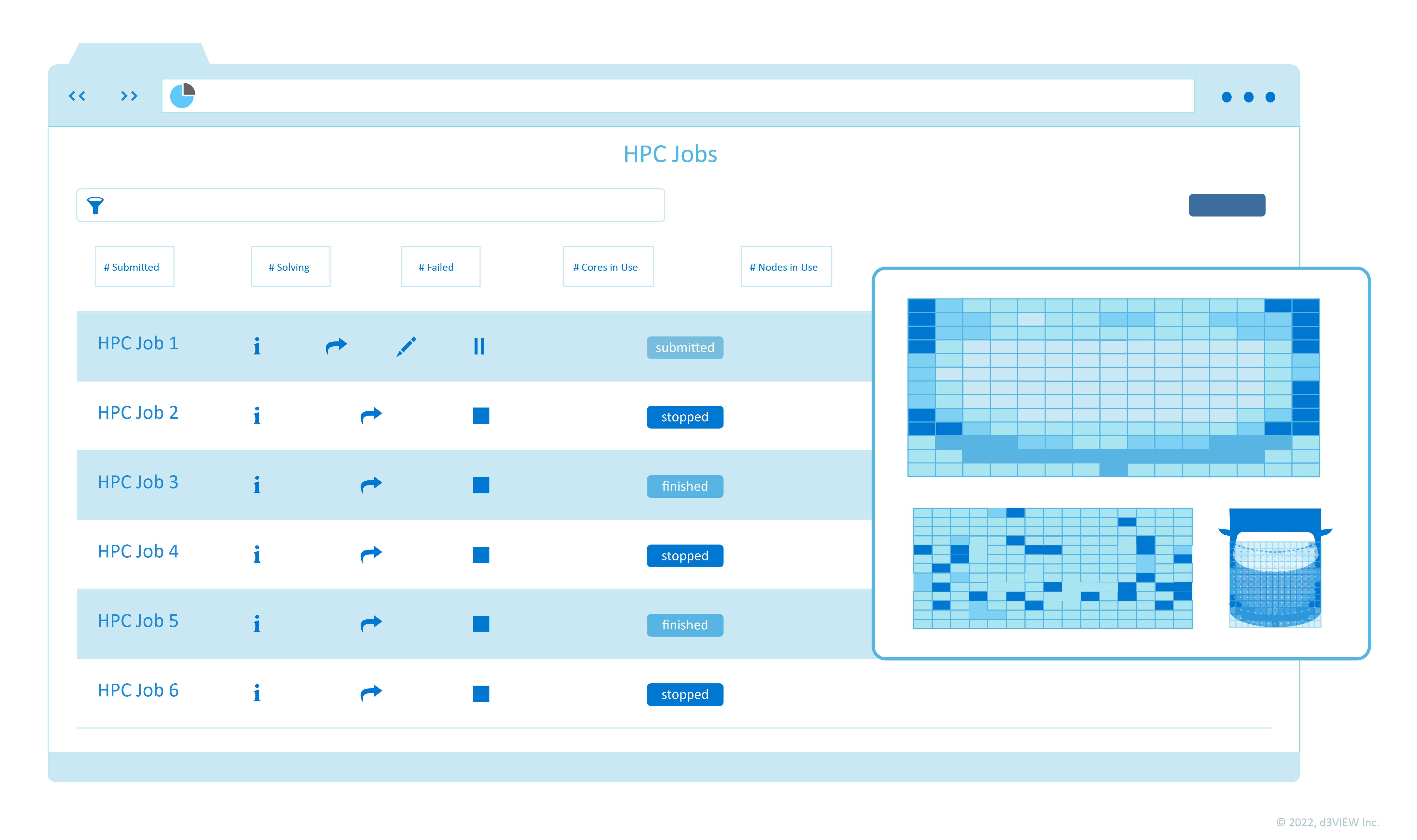
Task: Open the three-dot browser menu
Action: tap(1248, 97)
